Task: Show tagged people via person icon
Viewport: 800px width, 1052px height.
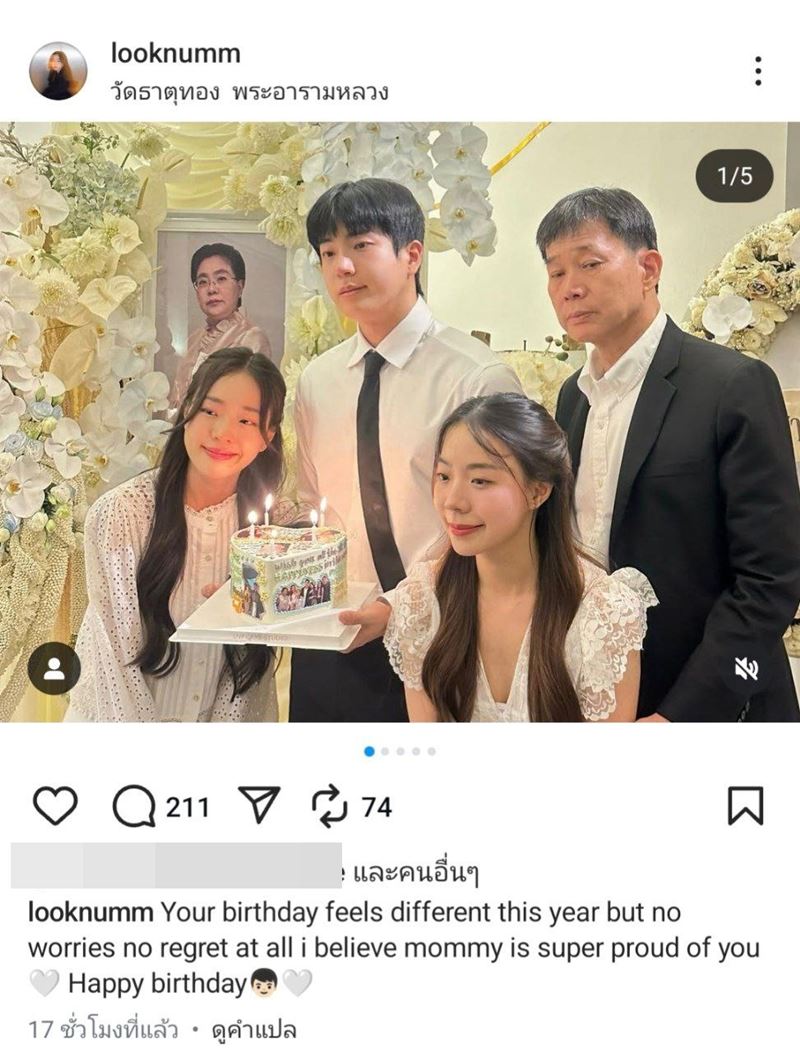Action: pos(54,668)
